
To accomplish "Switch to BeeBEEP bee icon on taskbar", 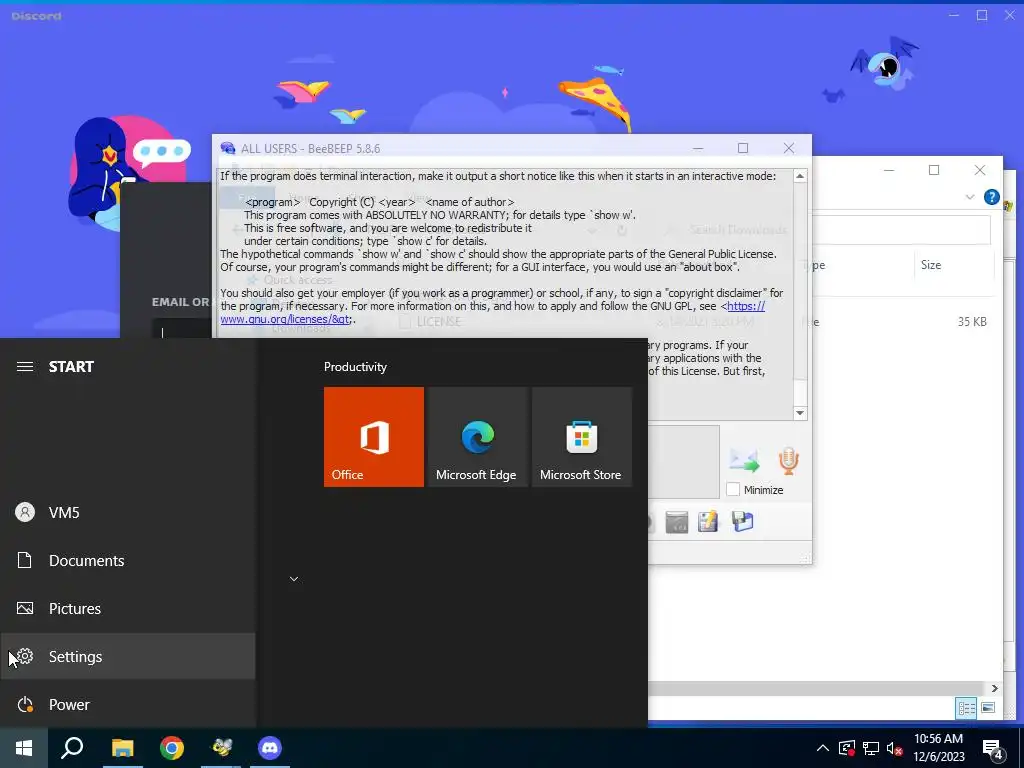I will 221,748.
